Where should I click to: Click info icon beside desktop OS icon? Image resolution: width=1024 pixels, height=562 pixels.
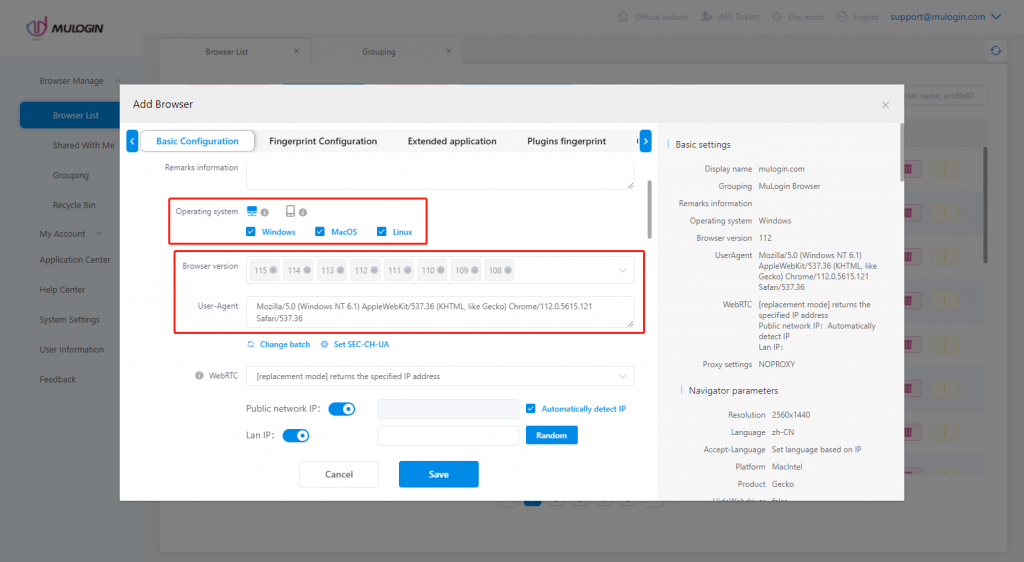(264, 212)
